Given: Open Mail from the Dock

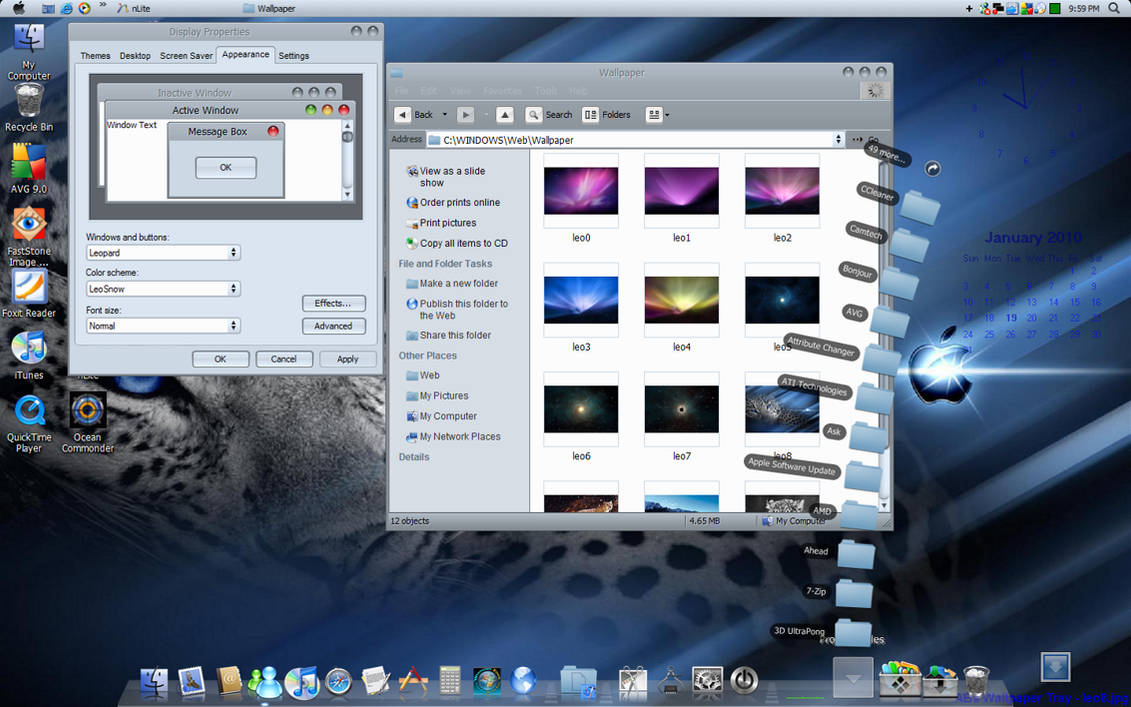Looking at the screenshot, I should [192, 682].
